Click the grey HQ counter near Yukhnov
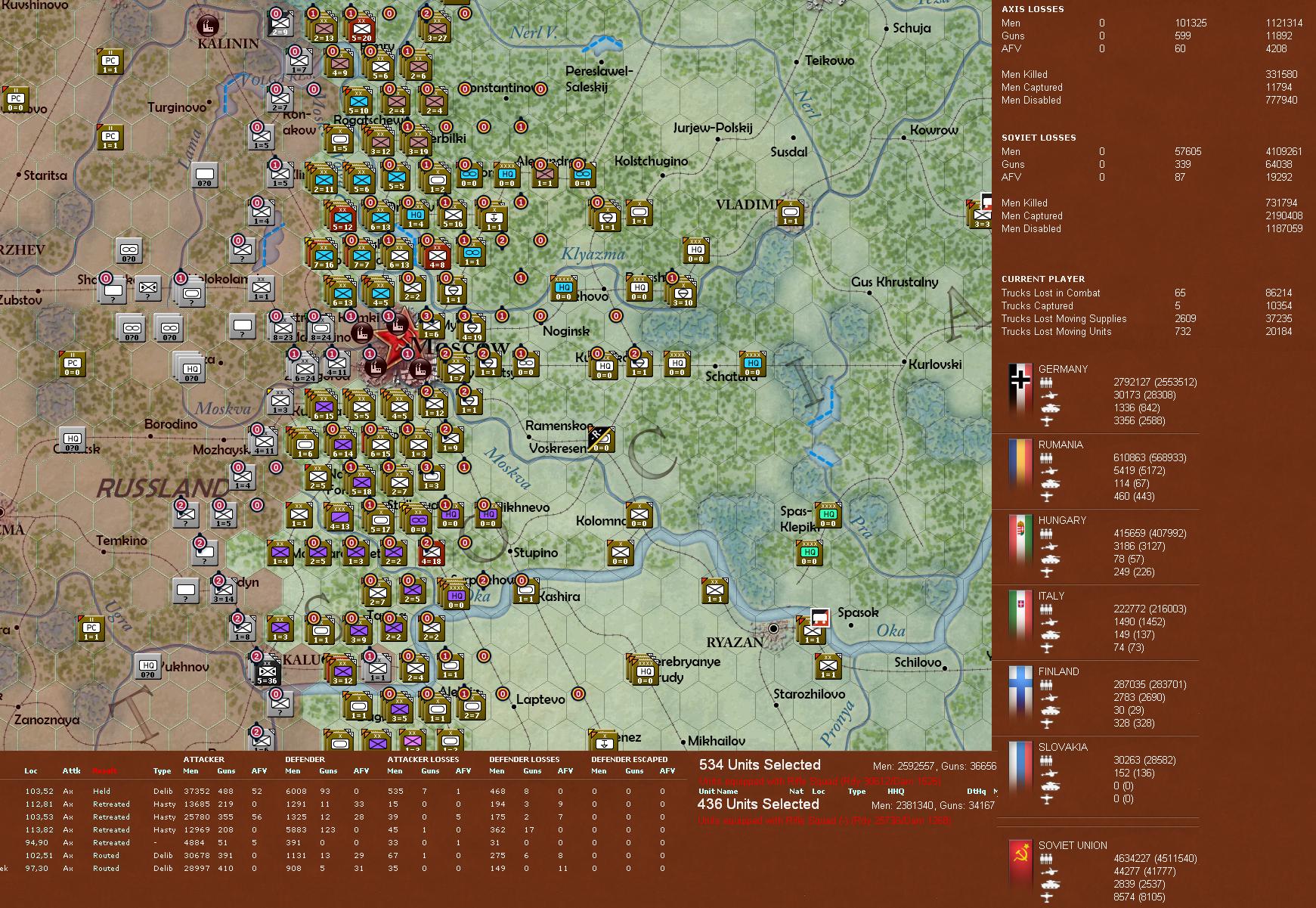This screenshot has width=1316, height=908. [147, 666]
